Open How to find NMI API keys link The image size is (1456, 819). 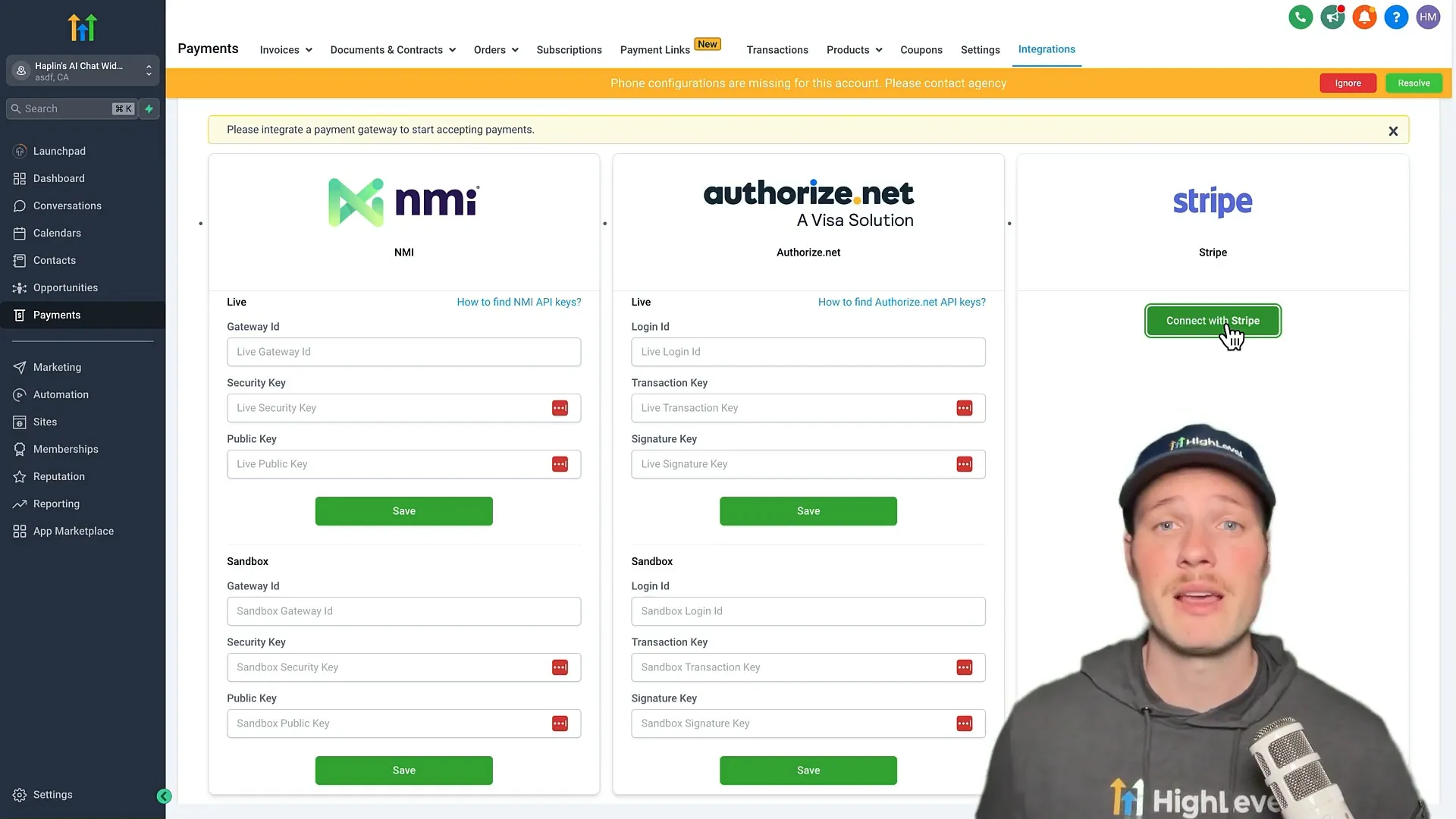click(519, 302)
